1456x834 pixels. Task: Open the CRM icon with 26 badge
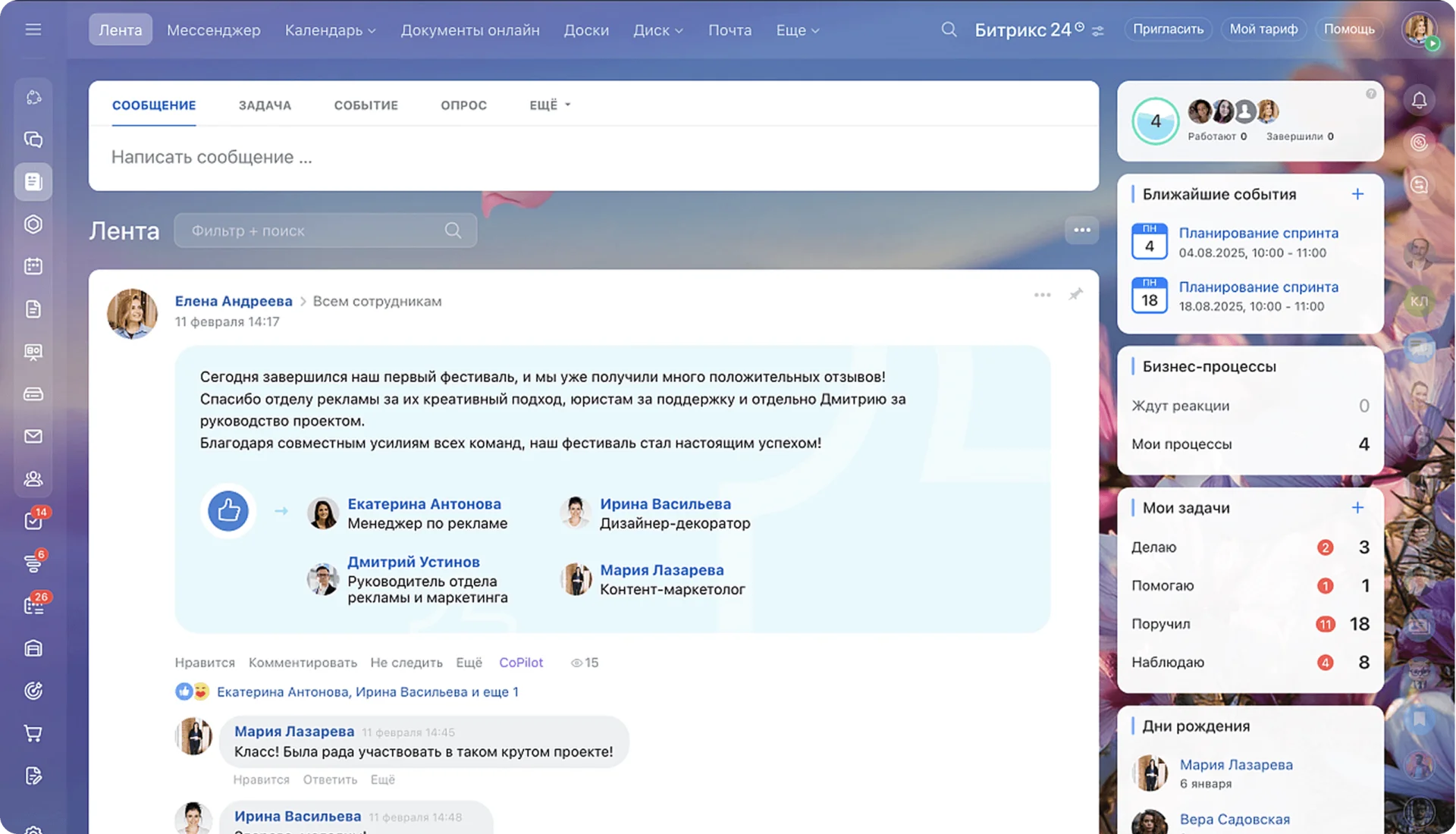point(33,604)
